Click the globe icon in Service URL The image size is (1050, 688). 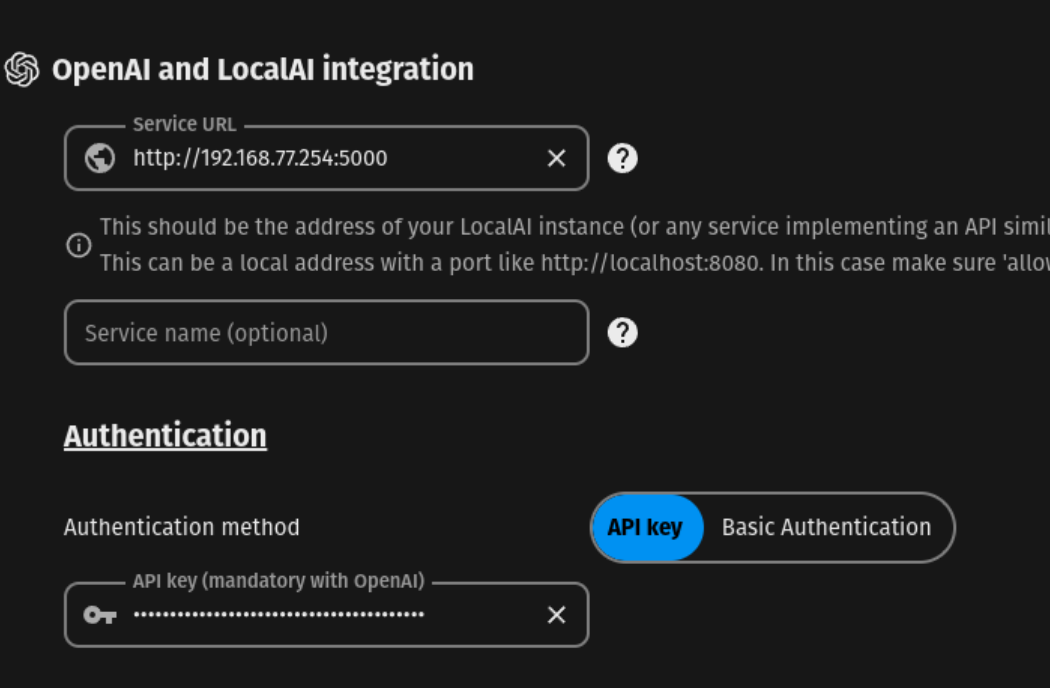tap(100, 159)
